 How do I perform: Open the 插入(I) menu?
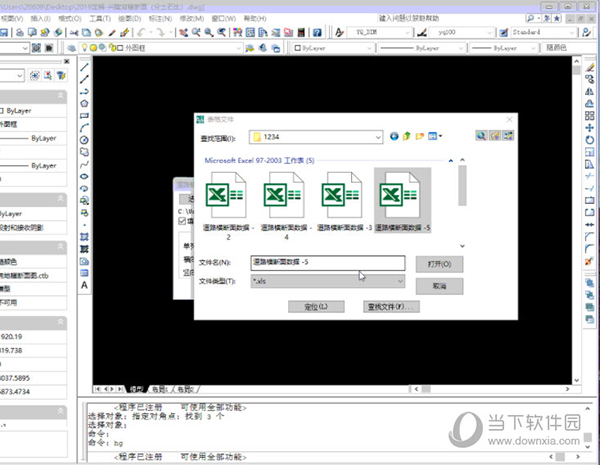click(40, 18)
